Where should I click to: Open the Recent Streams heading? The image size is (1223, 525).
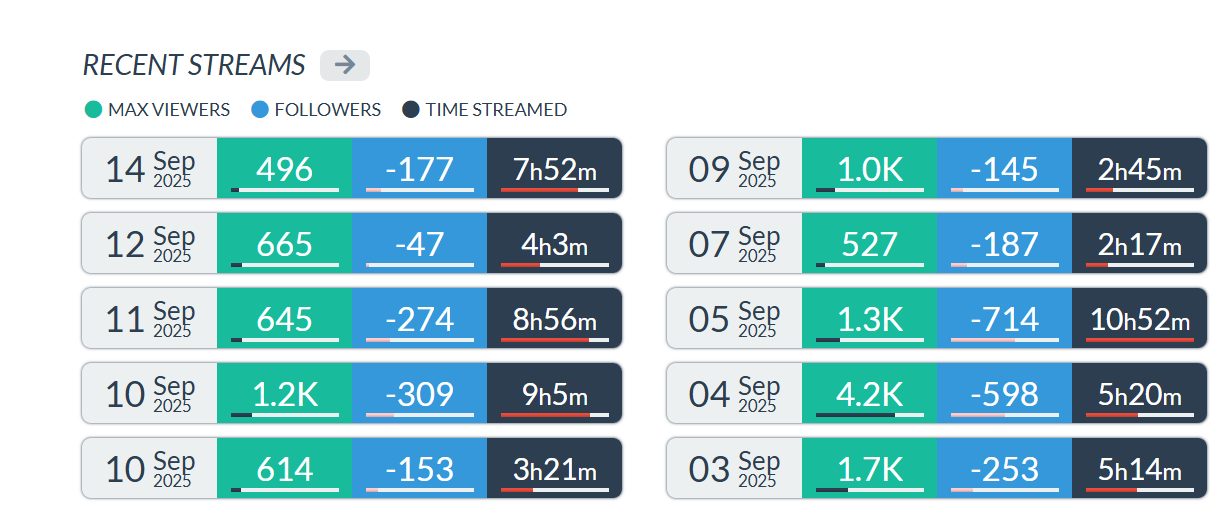(194, 65)
